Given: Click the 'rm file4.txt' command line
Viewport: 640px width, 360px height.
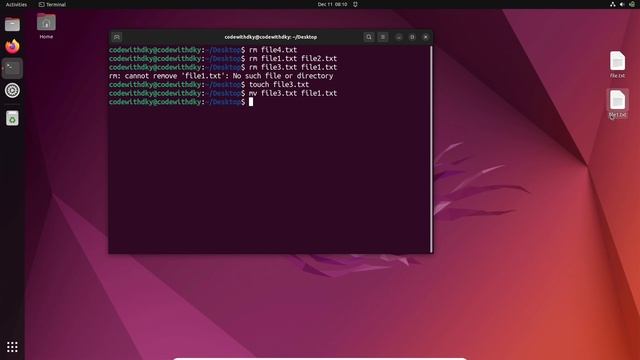Looking at the screenshot, I should click(203, 50).
